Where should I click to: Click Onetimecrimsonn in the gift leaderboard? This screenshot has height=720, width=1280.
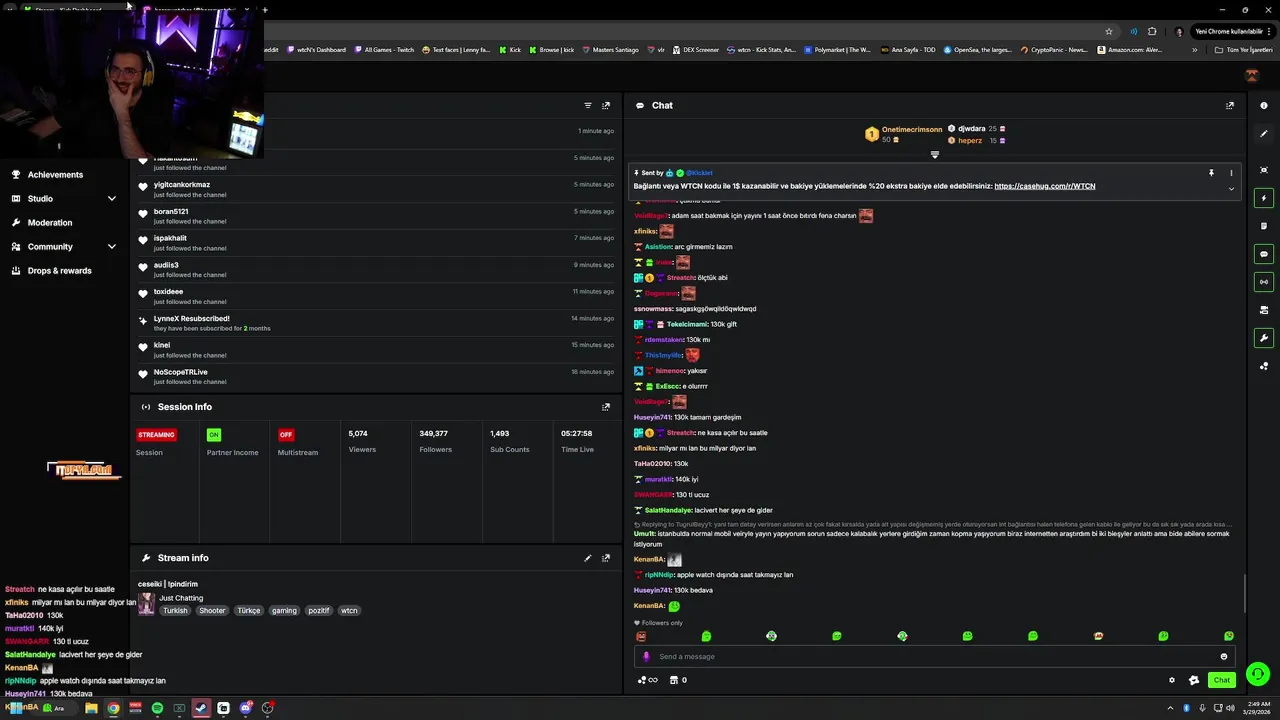click(x=912, y=129)
